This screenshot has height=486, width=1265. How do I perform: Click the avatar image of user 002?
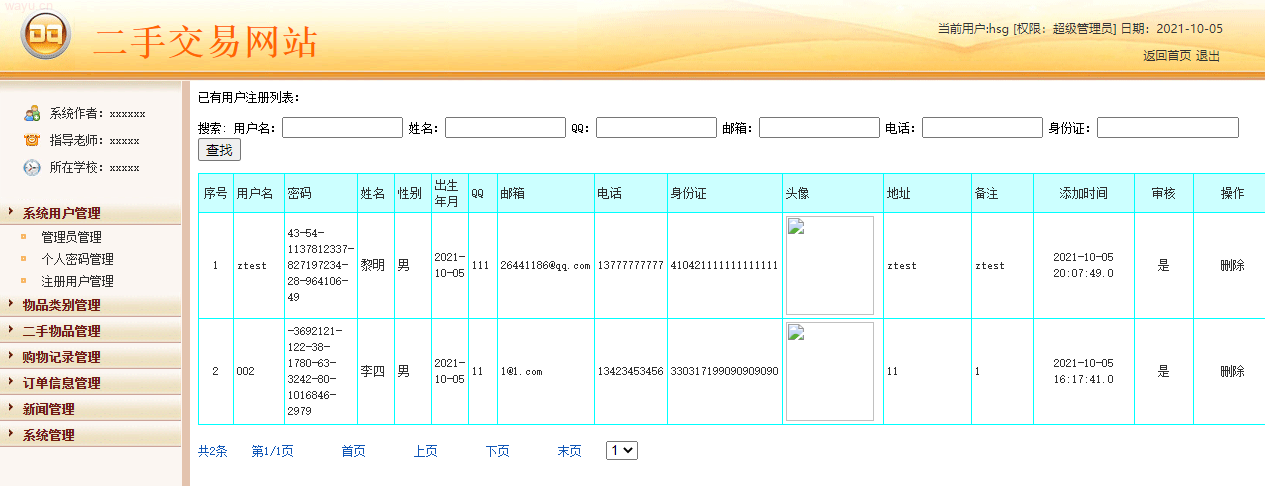[830, 371]
